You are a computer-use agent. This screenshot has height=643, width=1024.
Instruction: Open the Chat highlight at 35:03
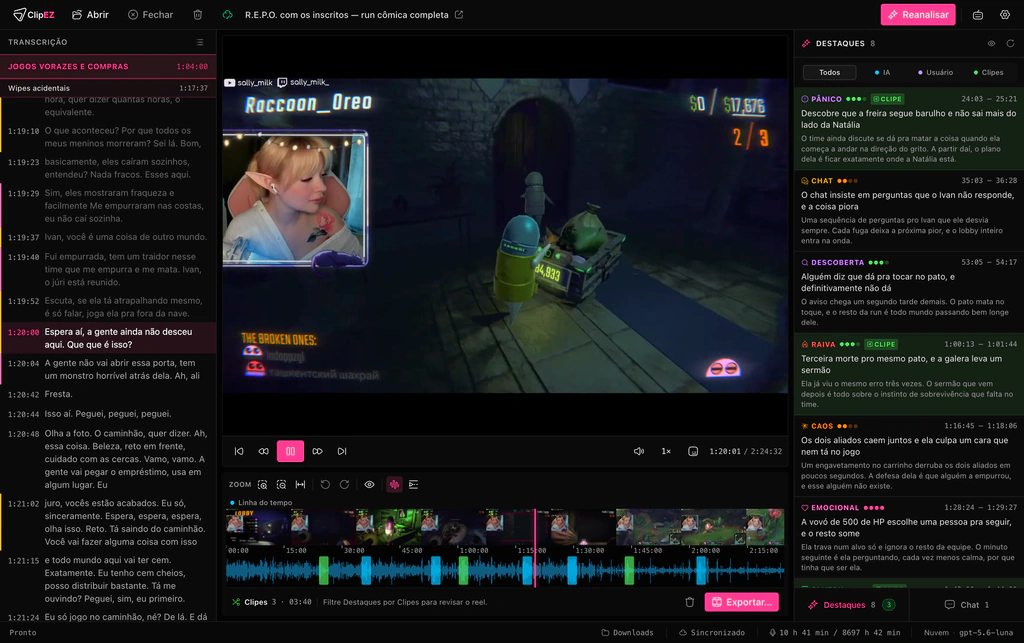coord(909,210)
